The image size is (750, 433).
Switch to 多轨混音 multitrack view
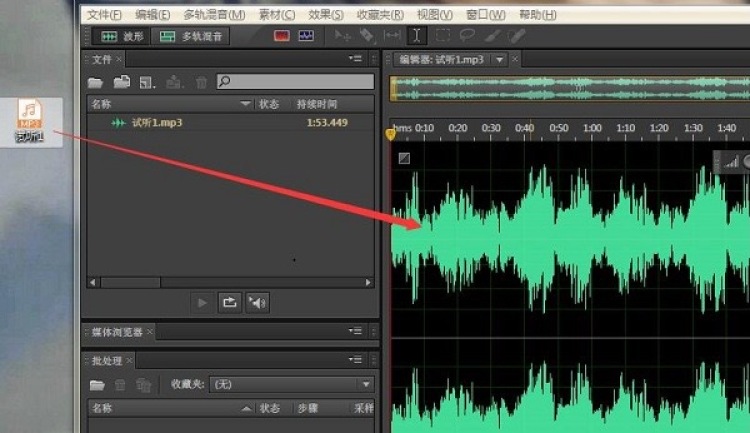tap(190, 36)
